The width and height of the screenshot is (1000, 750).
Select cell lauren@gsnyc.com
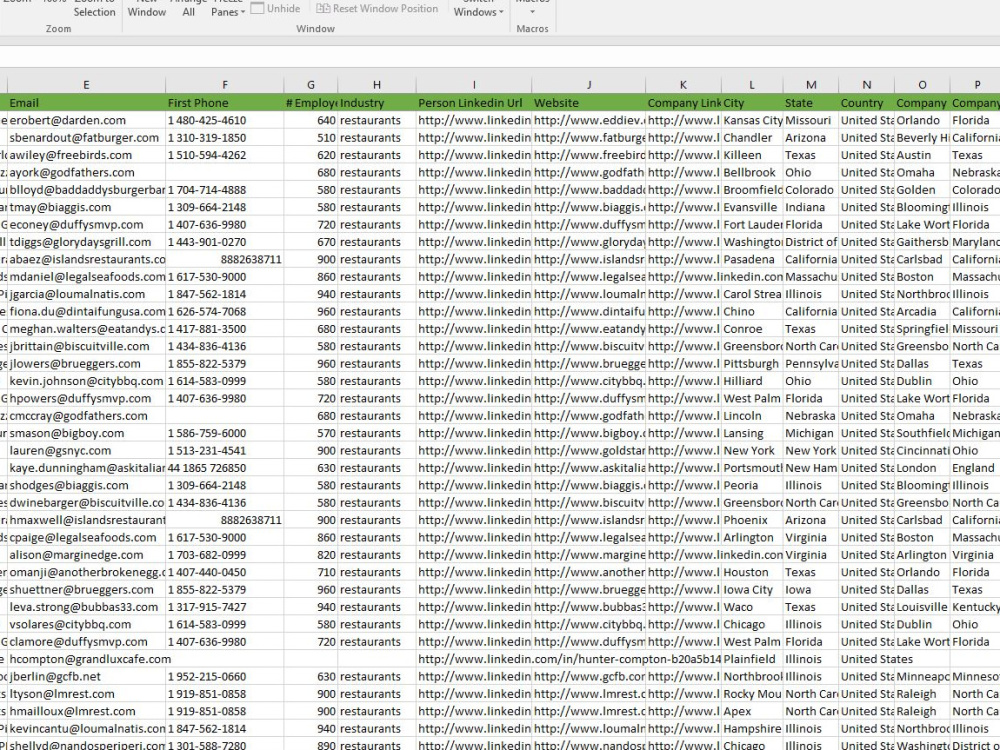point(86,450)
